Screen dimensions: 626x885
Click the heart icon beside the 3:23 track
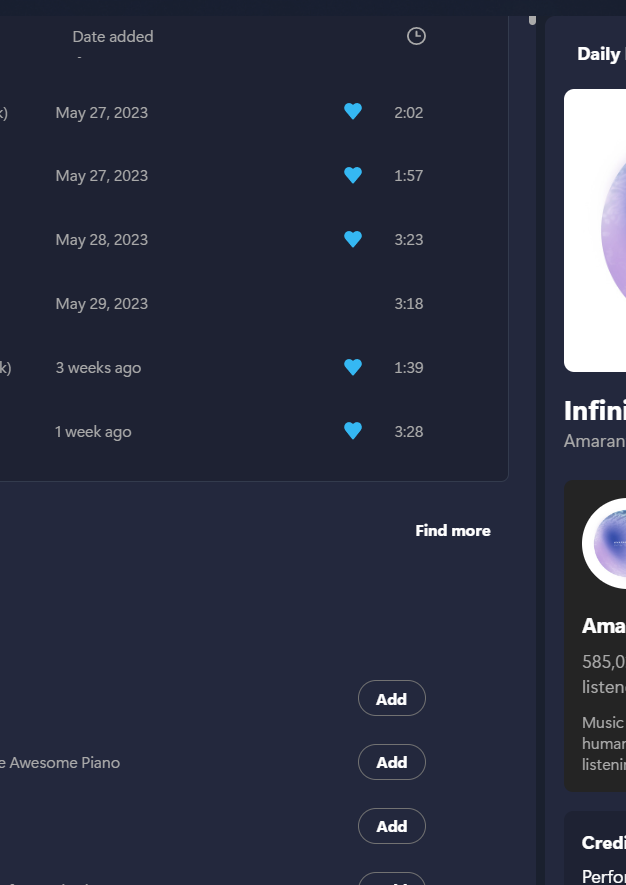click(x=352, y=239)
